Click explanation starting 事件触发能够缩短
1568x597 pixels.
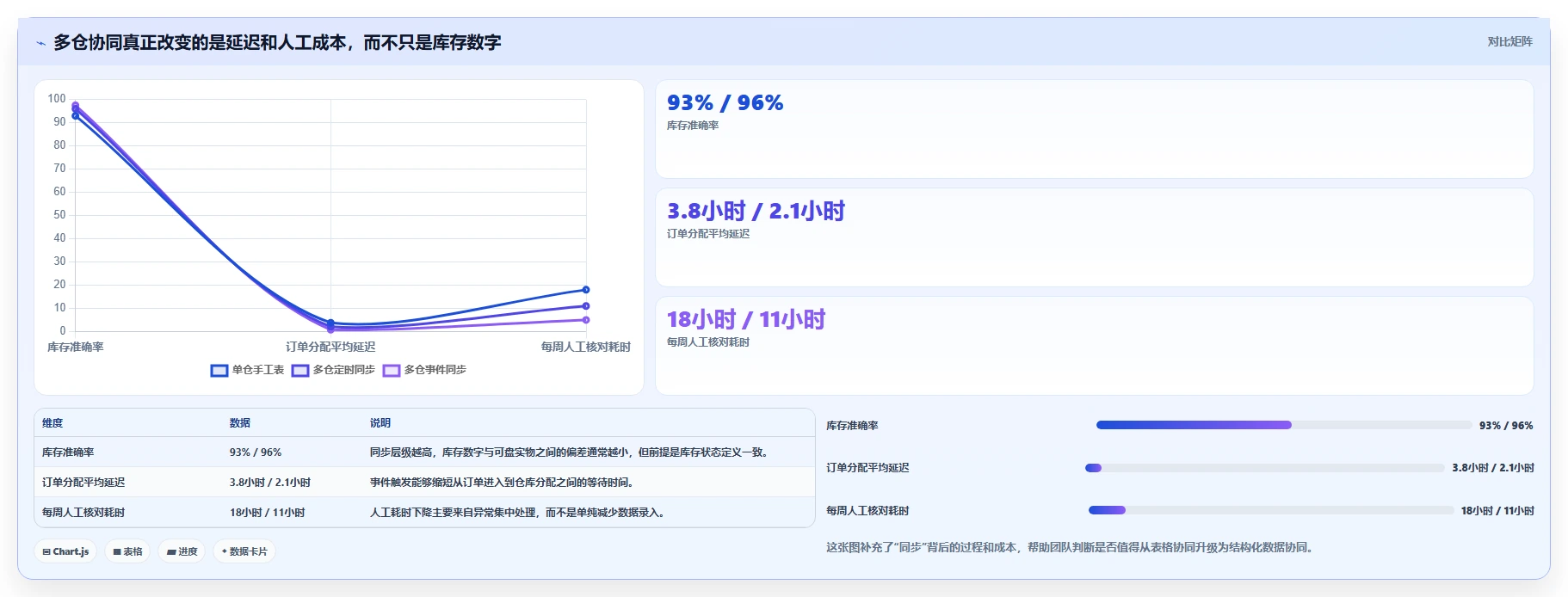(502, 483)
